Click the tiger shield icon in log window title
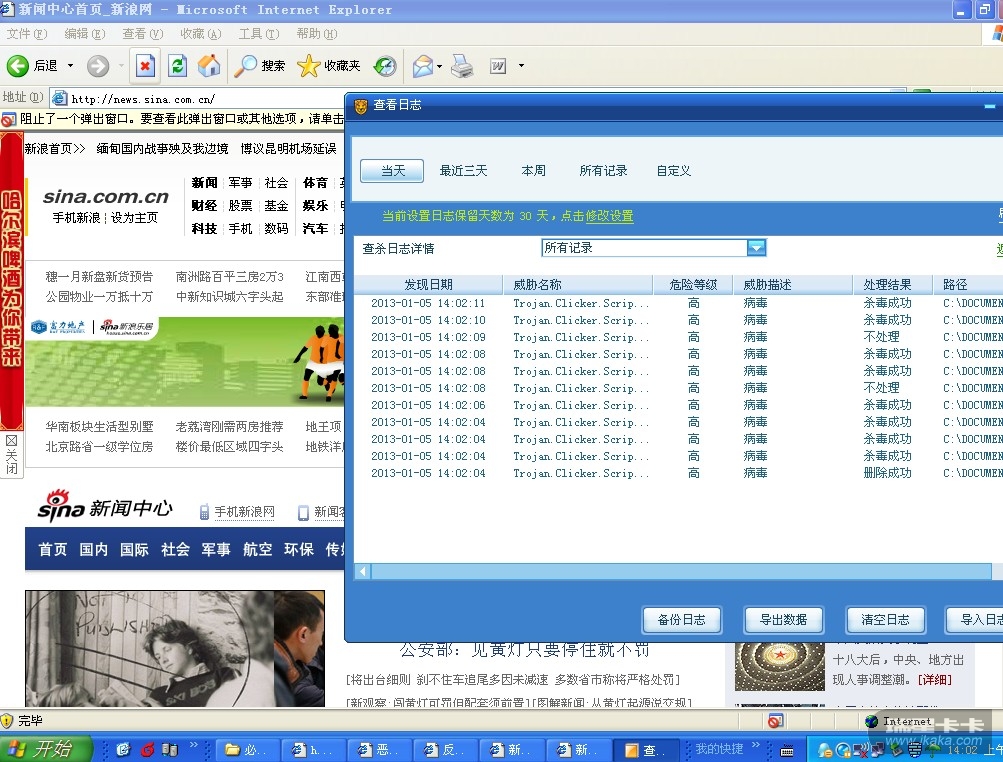The image size is (1003, 762). (361, 106)
